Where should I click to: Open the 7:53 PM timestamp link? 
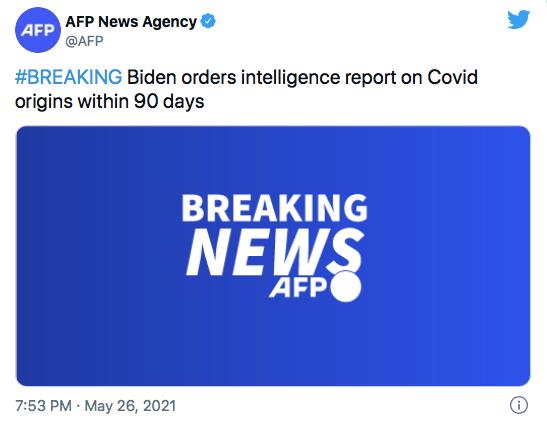43,405
